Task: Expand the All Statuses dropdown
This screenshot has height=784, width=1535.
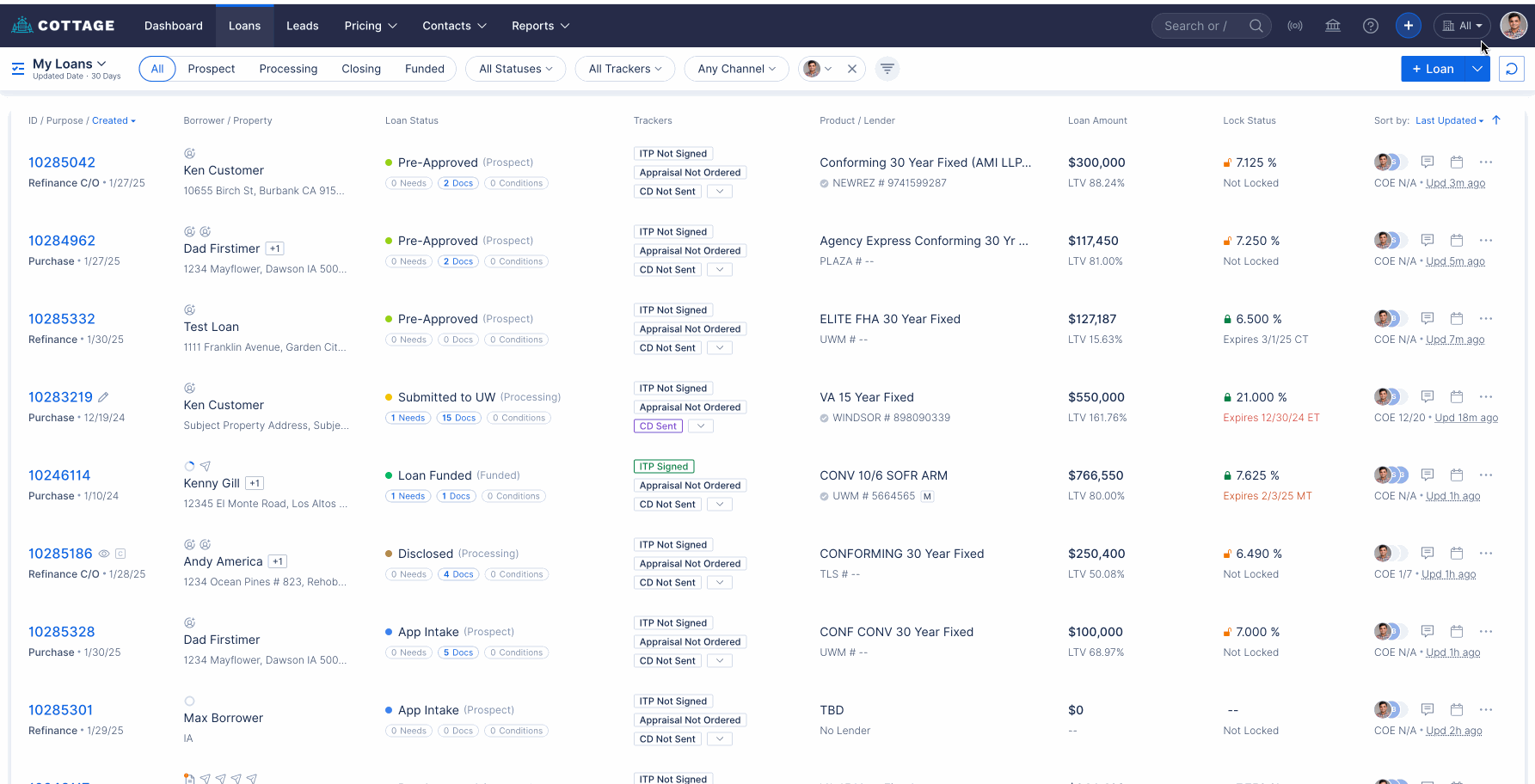Action: click(516, 69)
